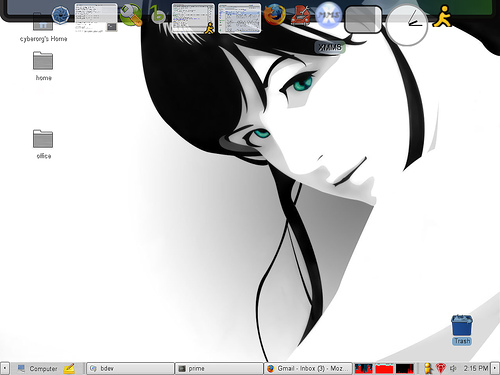500x375 pixels.
Task: Open the volume speaker tray icon
Action: pos(453,368)
